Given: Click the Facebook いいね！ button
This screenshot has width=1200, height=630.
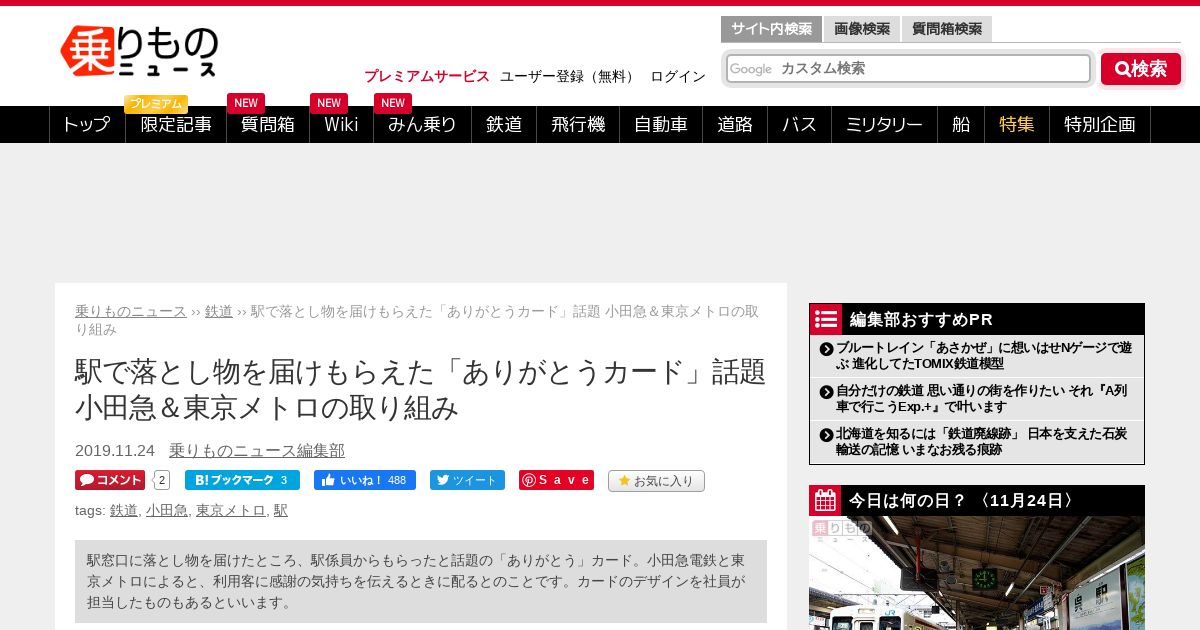Looking at the screenshot, I should point(365,480).
